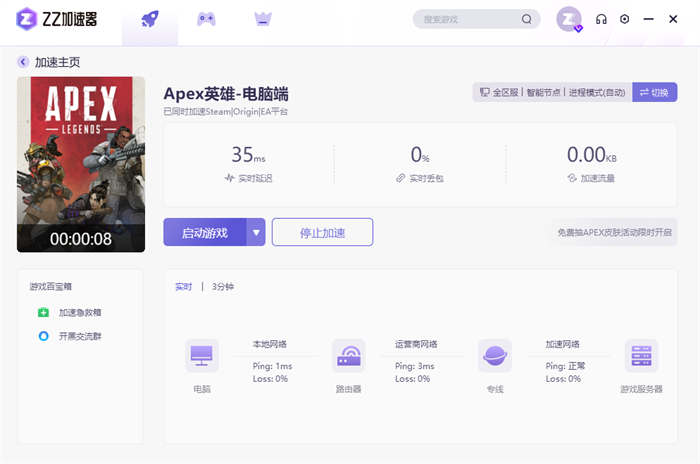Click the 智能节点 node label
Image resolution: width=700 pixels, height=464 pixels.
[x=543, y=92]
